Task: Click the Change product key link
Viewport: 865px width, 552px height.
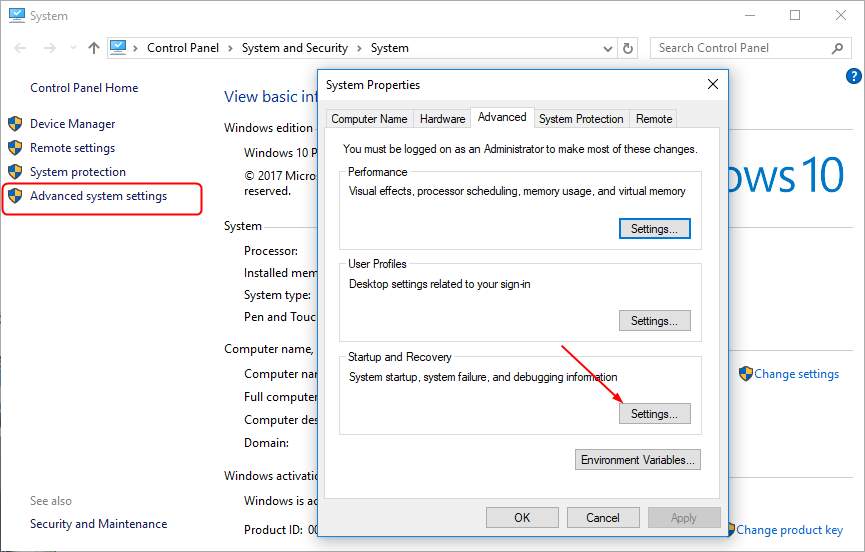Action: [789, 530]
